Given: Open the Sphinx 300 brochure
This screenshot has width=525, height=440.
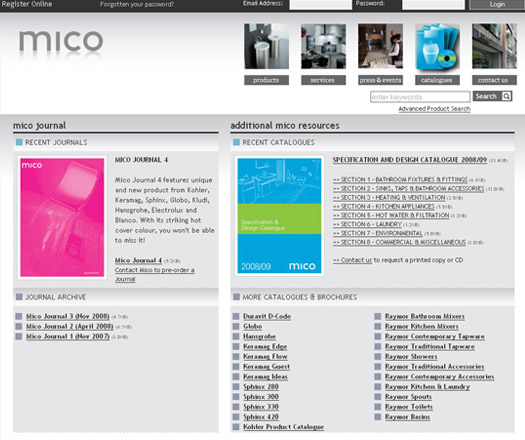Looking at the screenshot, I should [x=261, y=396].
